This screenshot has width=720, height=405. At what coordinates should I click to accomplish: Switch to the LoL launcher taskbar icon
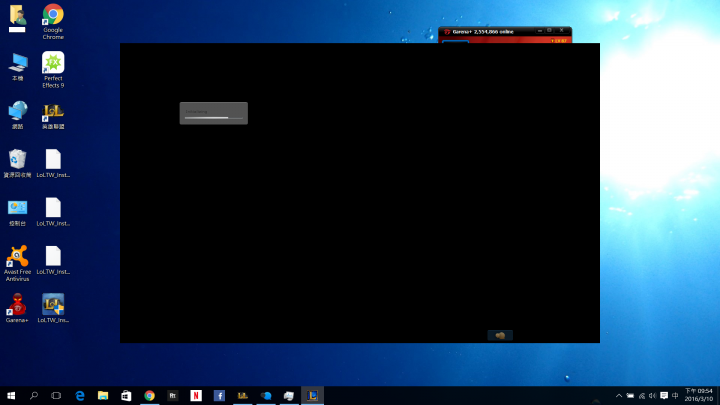pyautogui.click(x=242, y=395)
